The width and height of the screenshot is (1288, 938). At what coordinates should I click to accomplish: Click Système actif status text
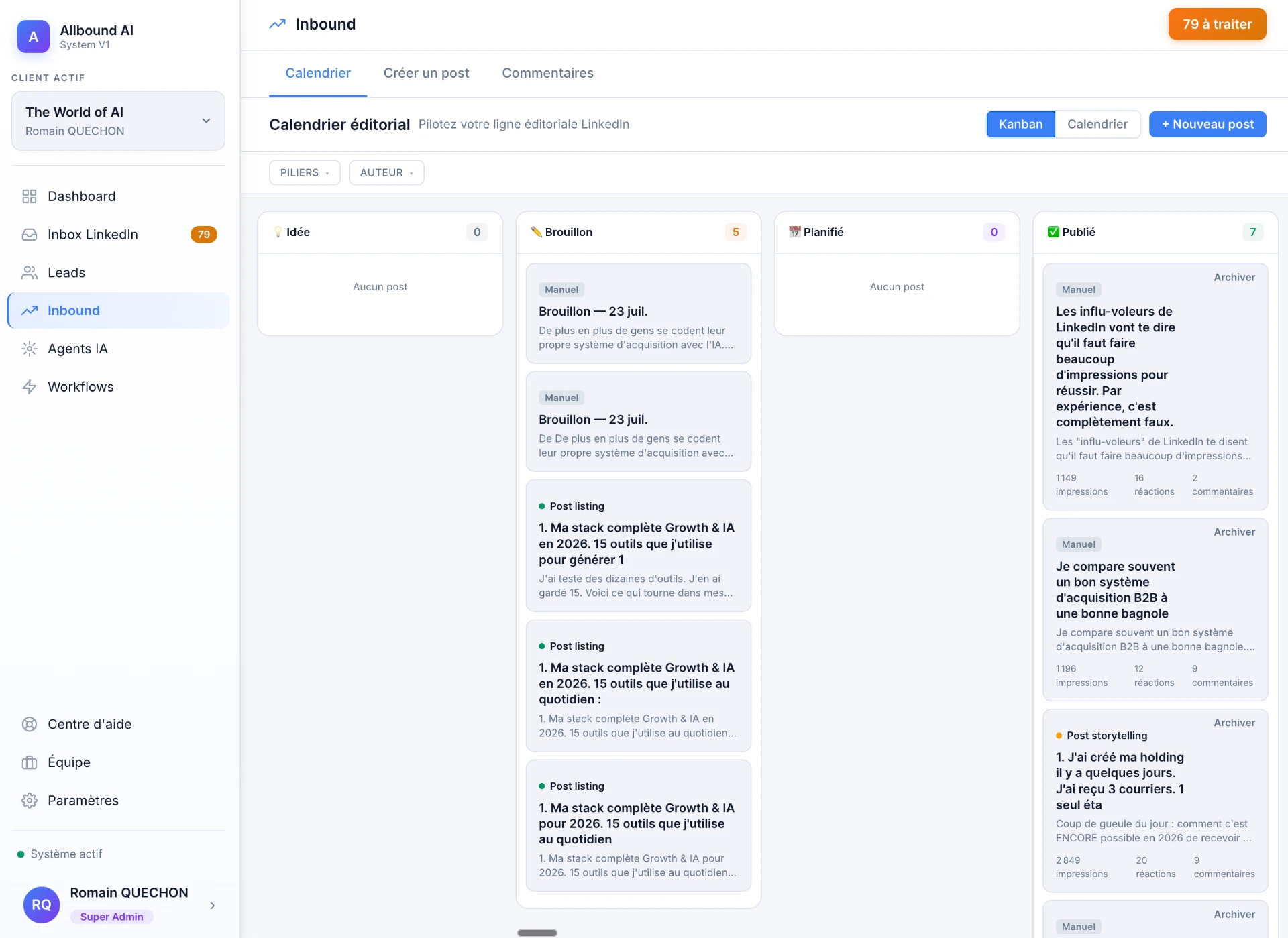[x=66, y=854]
